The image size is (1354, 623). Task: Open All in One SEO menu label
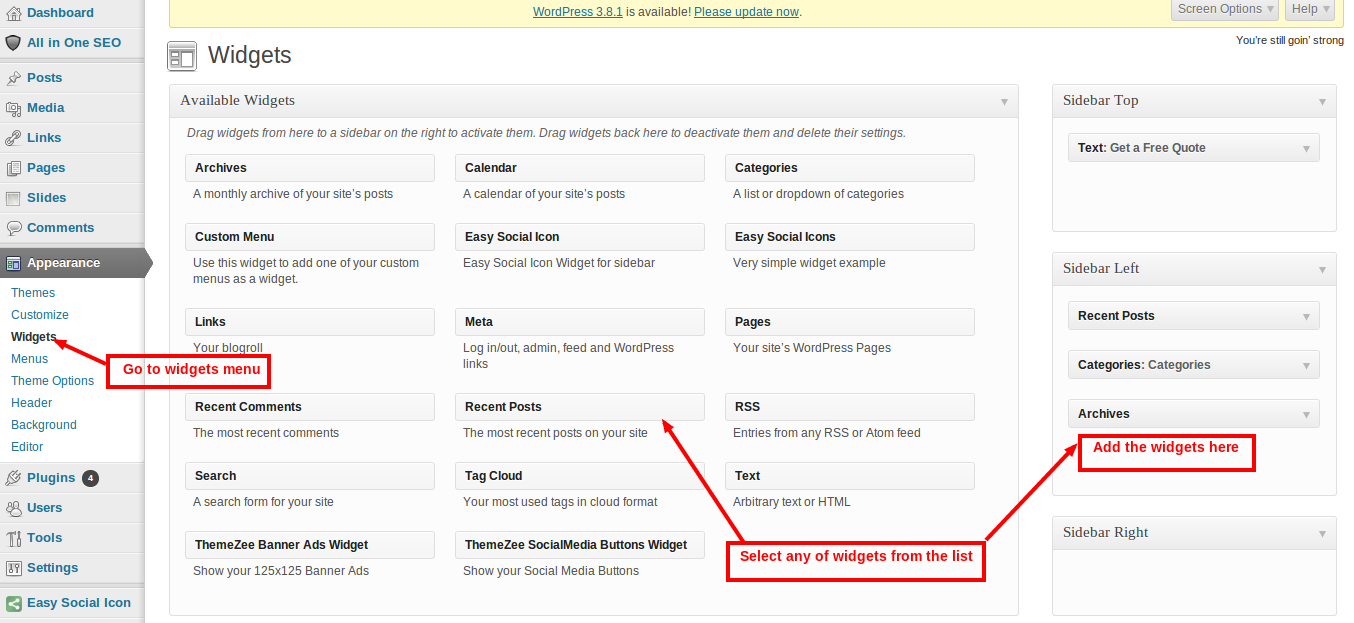click(x=74, y=43)
